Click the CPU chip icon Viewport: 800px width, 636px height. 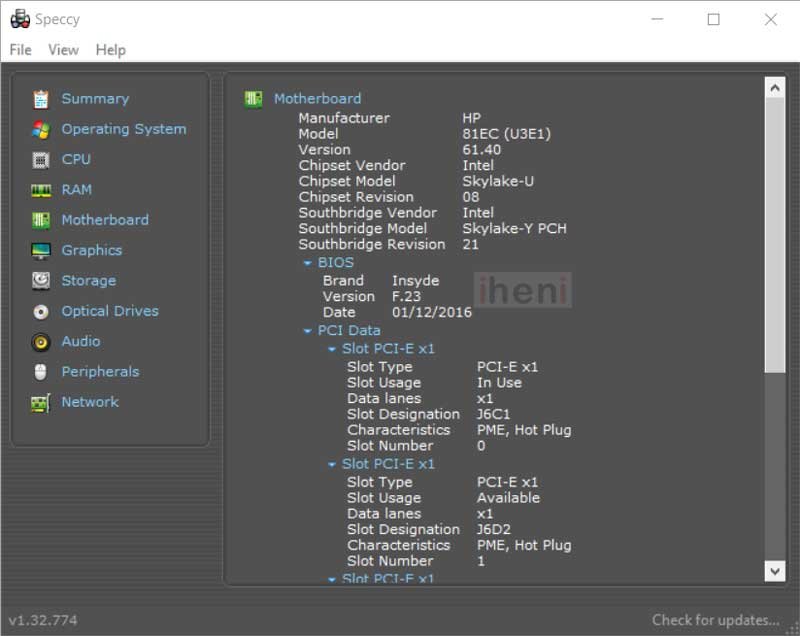click(41, 160)
